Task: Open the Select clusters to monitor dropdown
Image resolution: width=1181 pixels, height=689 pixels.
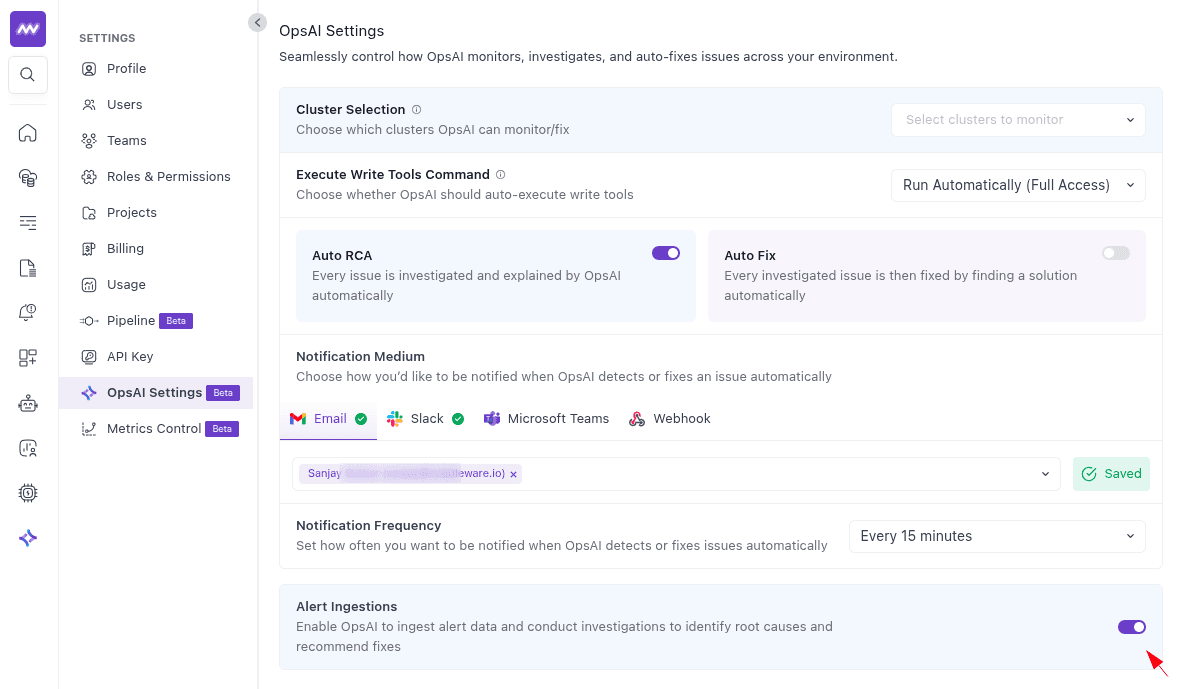Action: point(1018,120)
